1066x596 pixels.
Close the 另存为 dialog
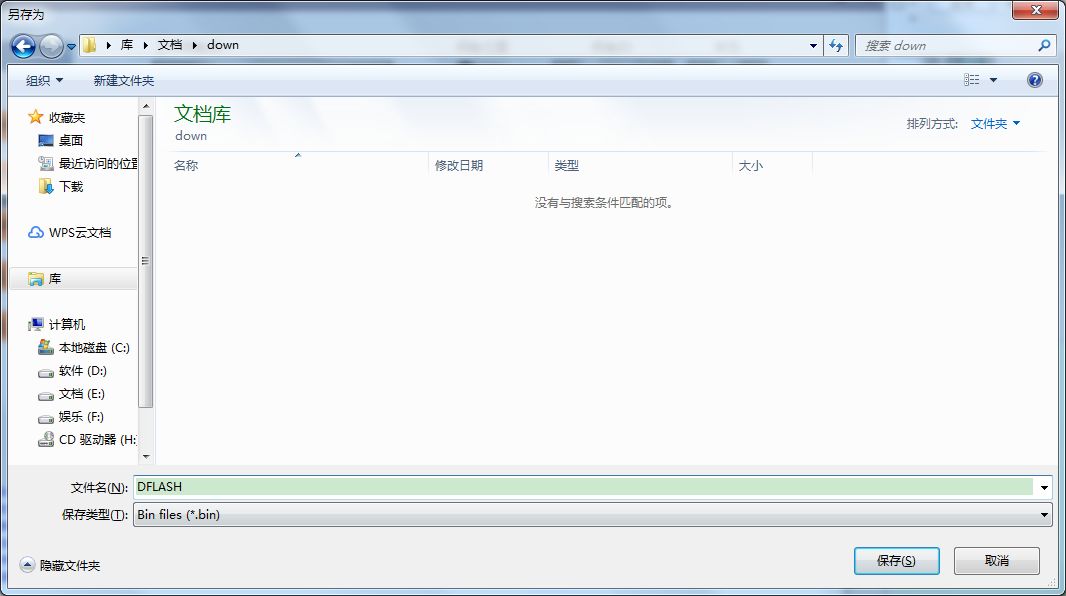click(1035, 10)
